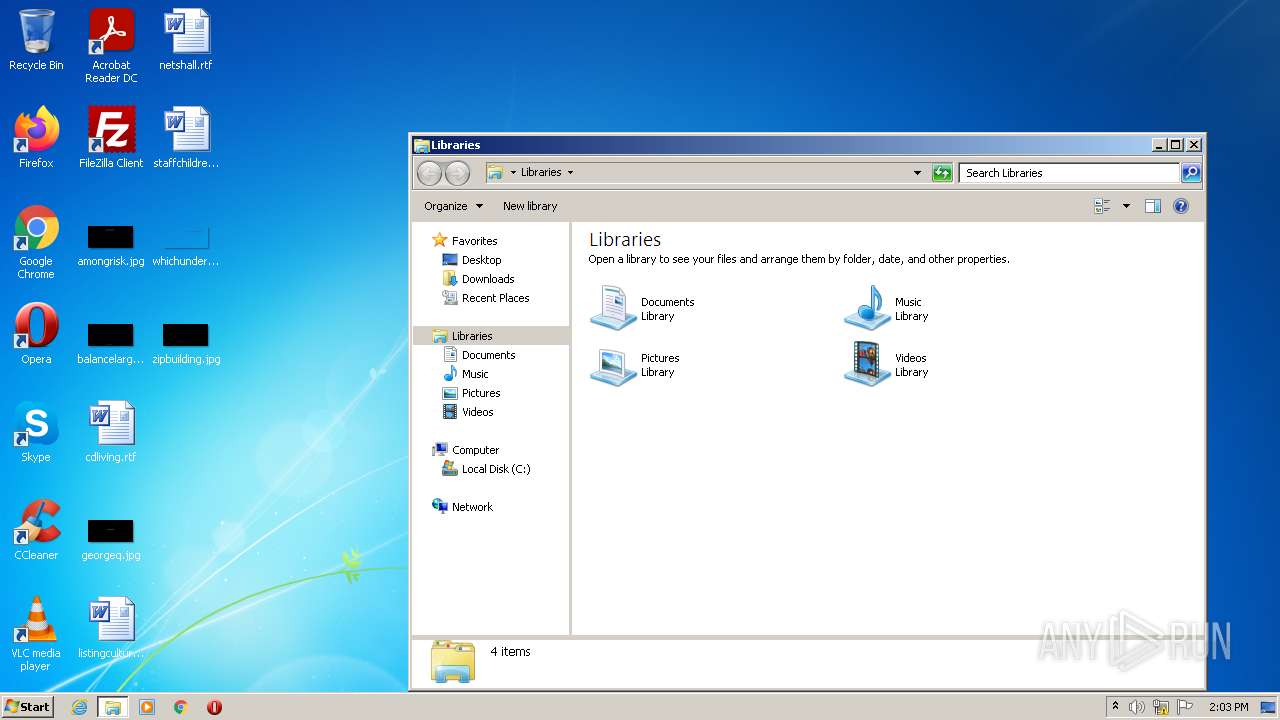Click the search magnifier icon
The height and width of the screenshot is (720, 1280).
(x=1190, y=173)
